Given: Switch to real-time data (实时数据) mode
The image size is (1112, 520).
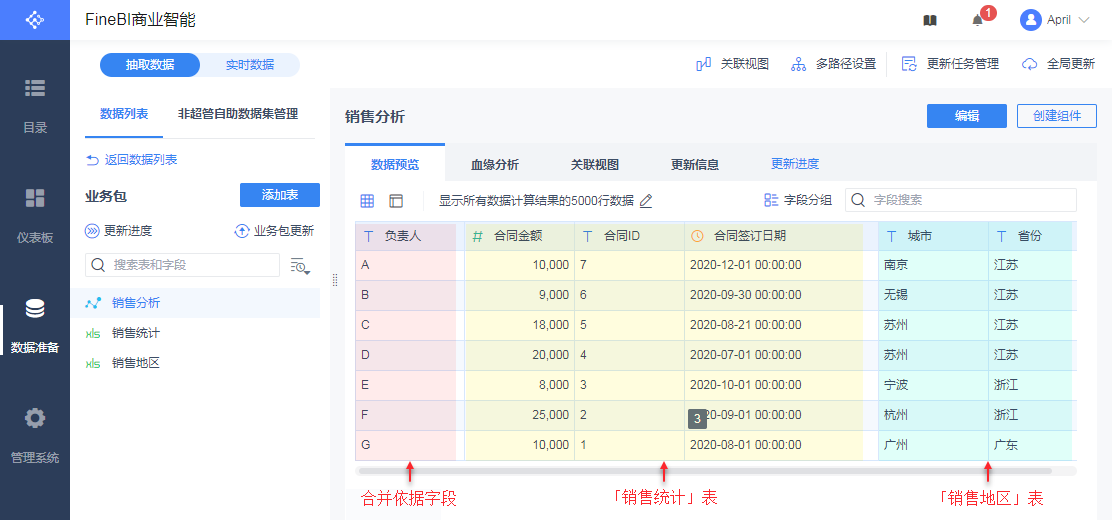Looking at the screenshot, I should pos(249,65).
